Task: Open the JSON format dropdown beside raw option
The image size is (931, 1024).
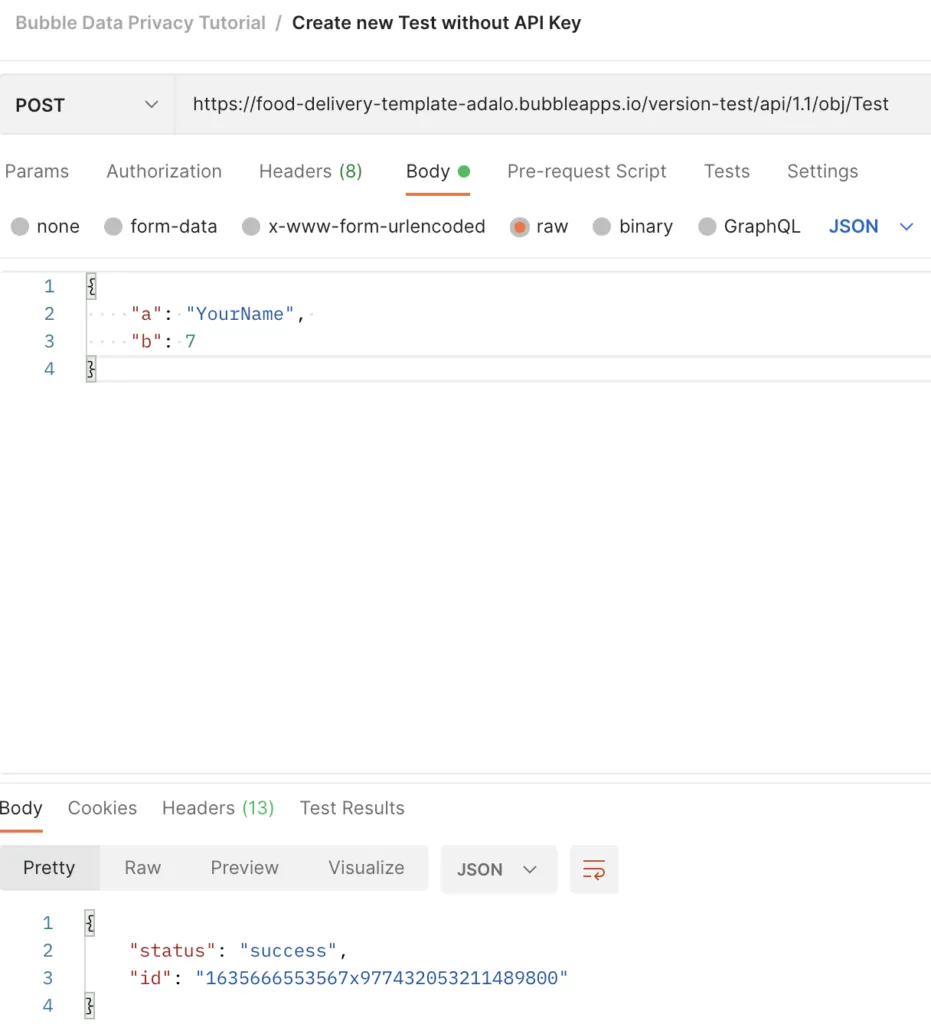Action: point(871,226)
